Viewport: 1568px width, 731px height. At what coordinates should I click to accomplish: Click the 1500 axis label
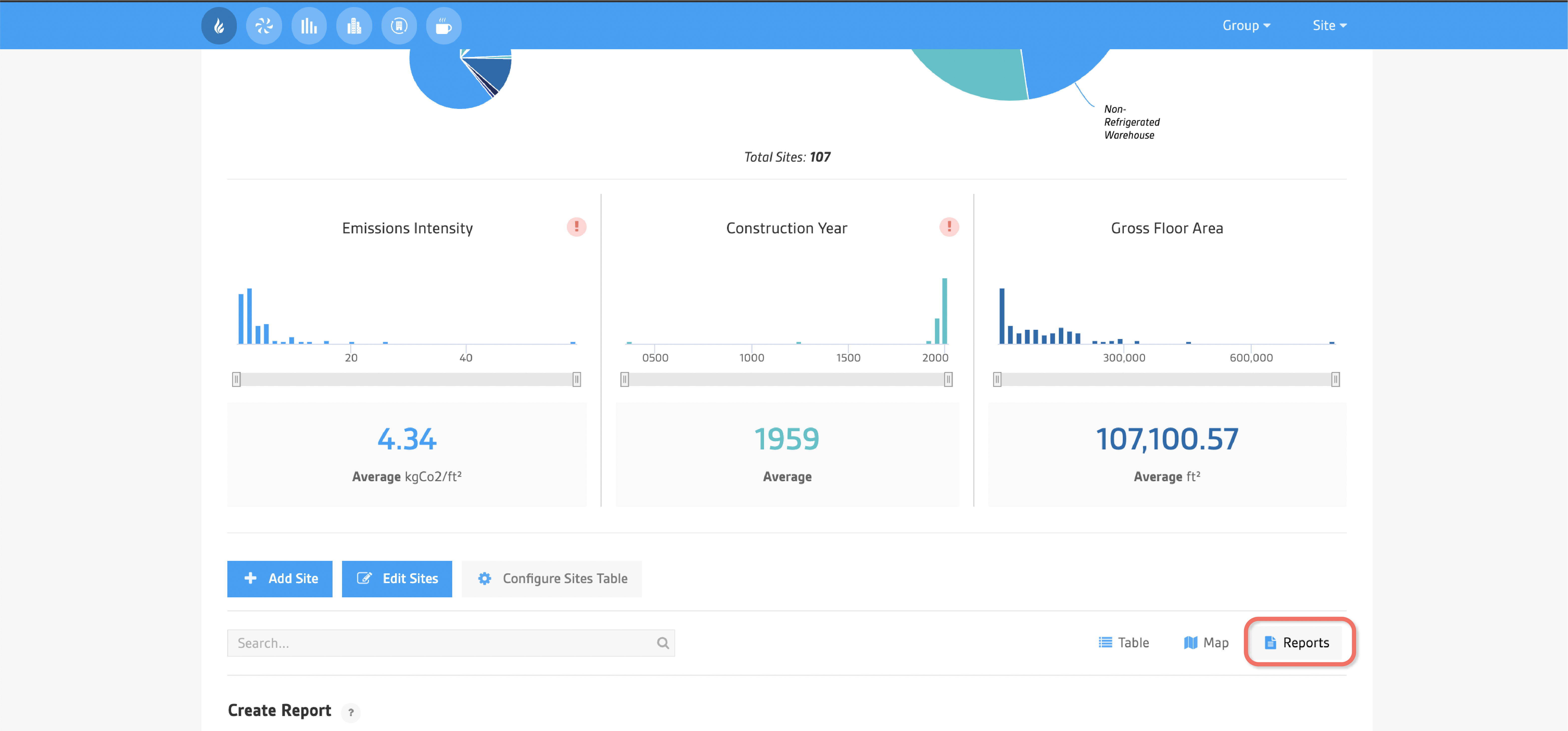coord(848,358)
